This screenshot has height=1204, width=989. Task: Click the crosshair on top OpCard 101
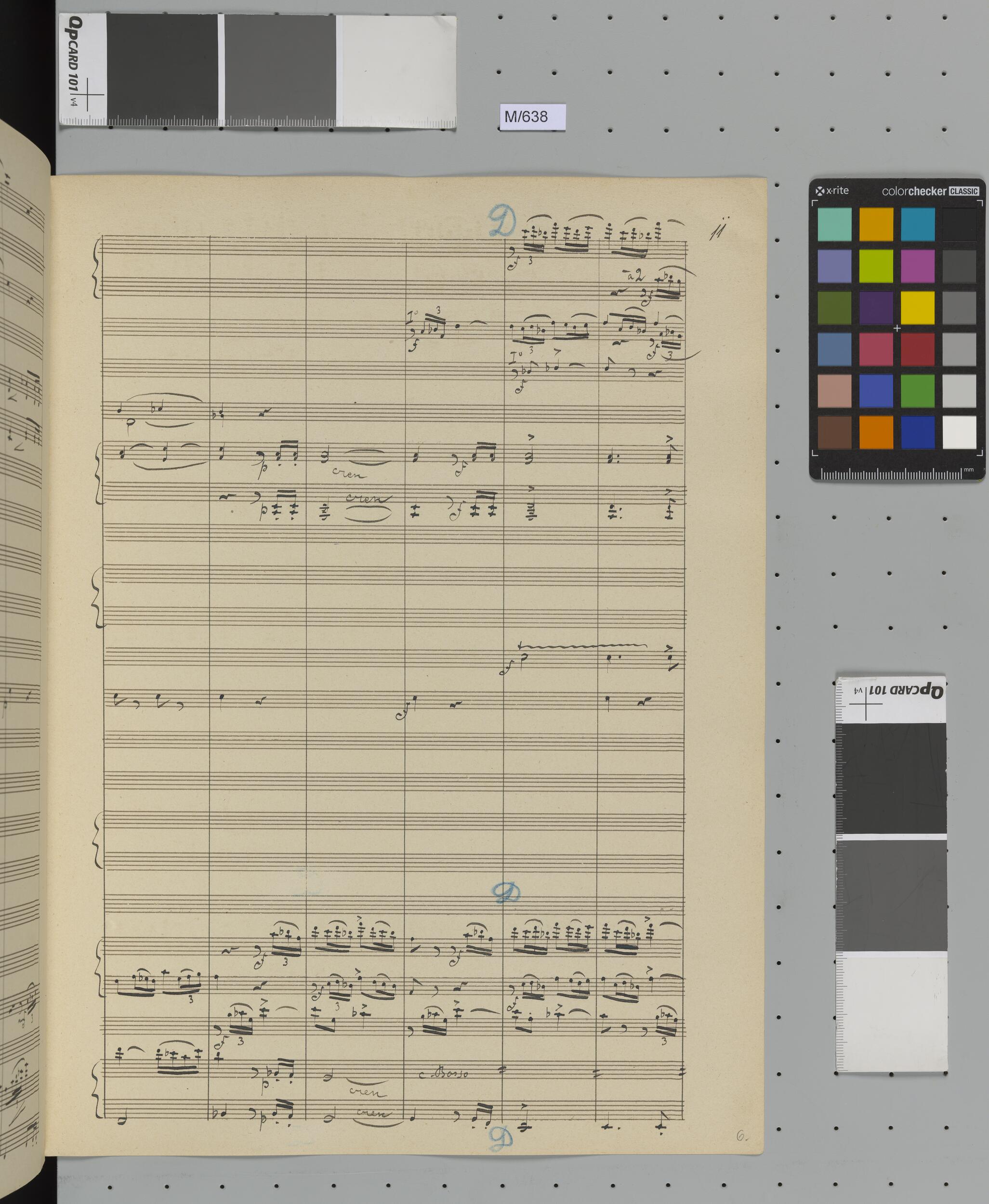pos(88,94)
